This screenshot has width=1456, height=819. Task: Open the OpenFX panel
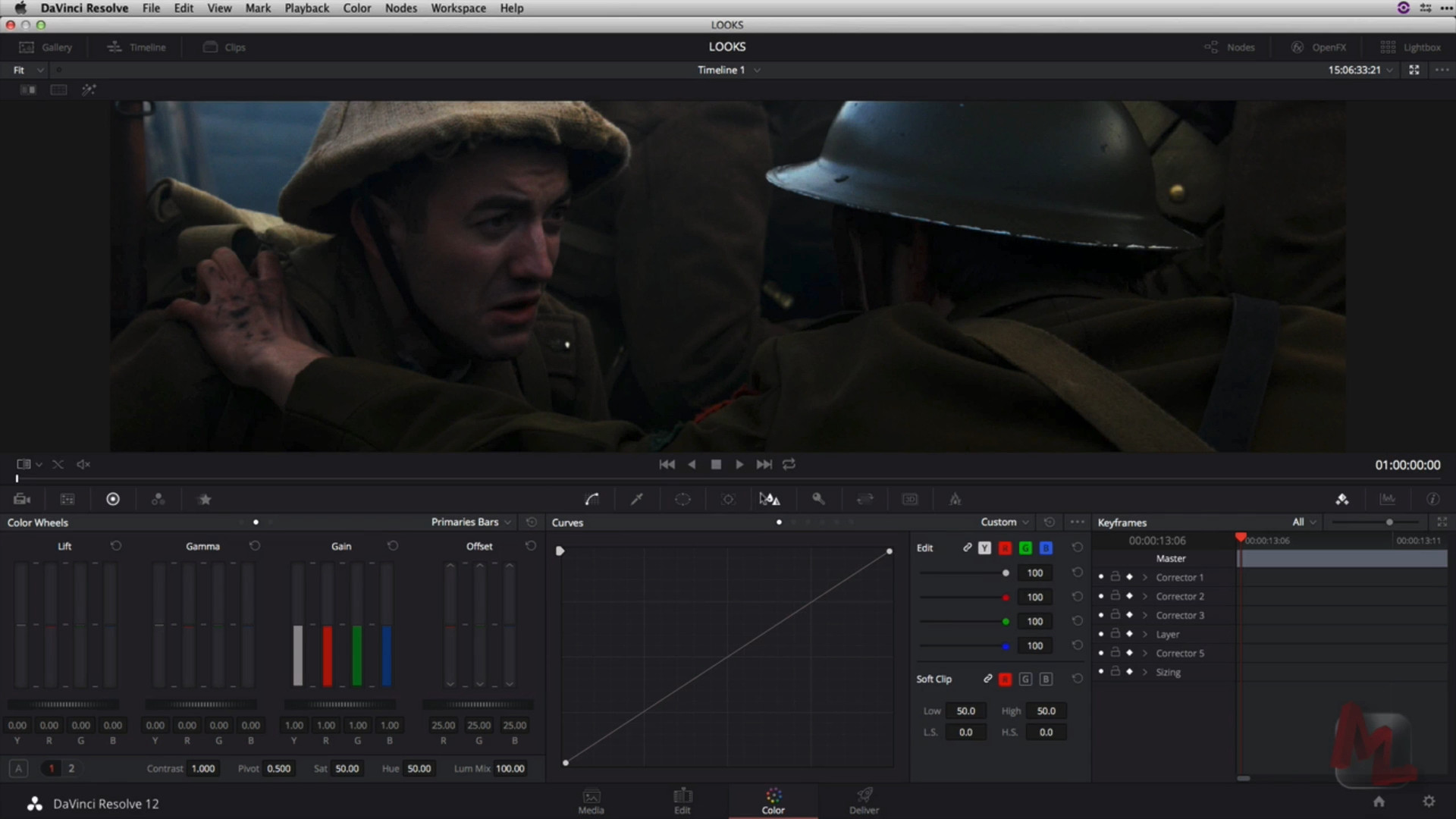[x=1319, y=47]
